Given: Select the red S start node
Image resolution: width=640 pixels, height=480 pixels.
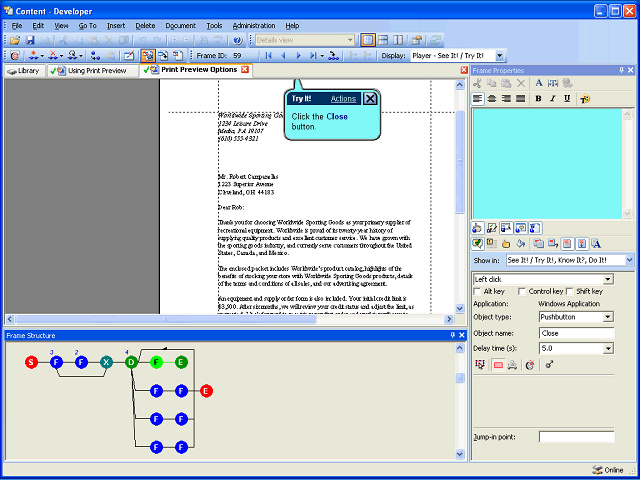Looking at the screenshot, I should [x=31, y=362].
